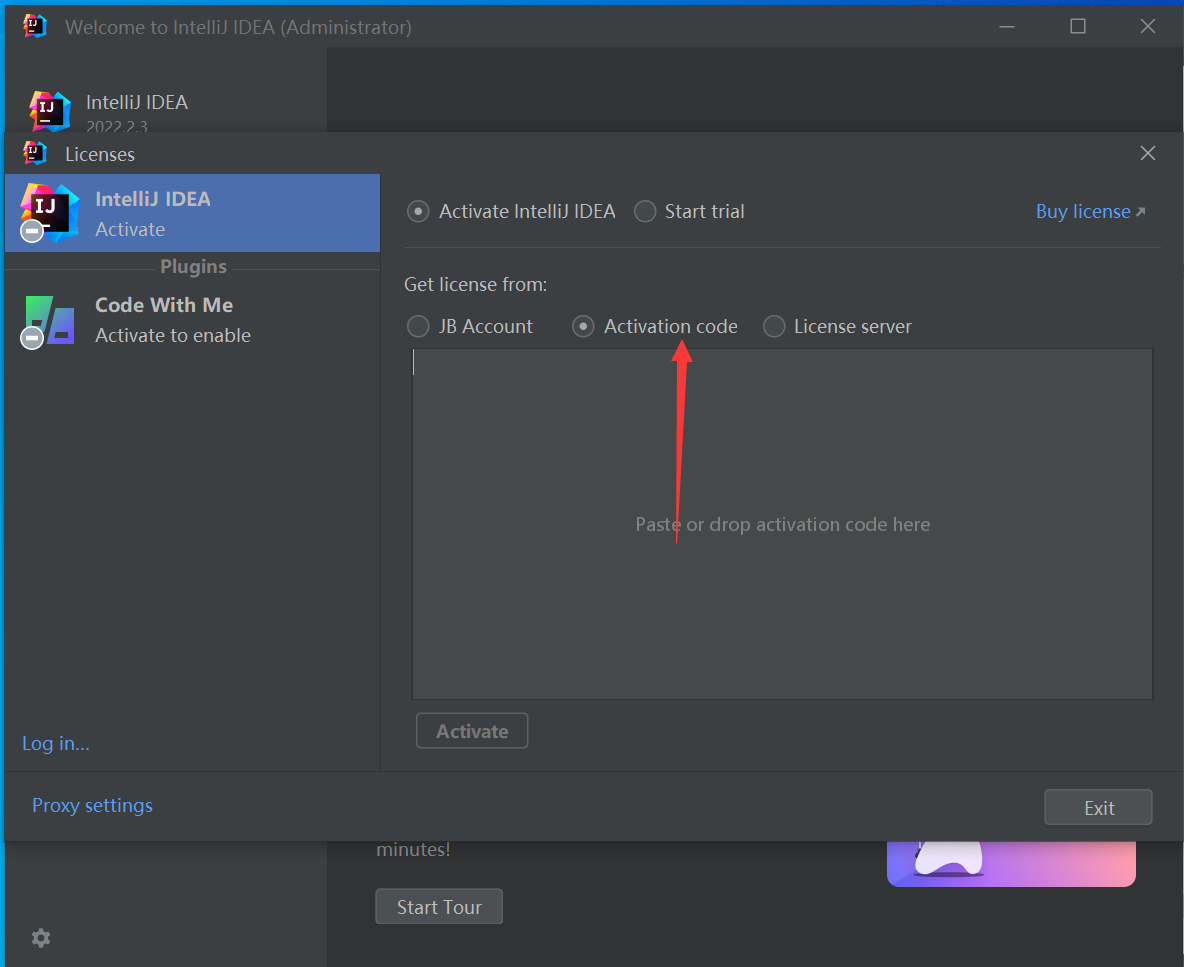Click the IntelliJ IDEA logo on Welcome screen
The image size is (1184, 967).
tap(49, 111)
